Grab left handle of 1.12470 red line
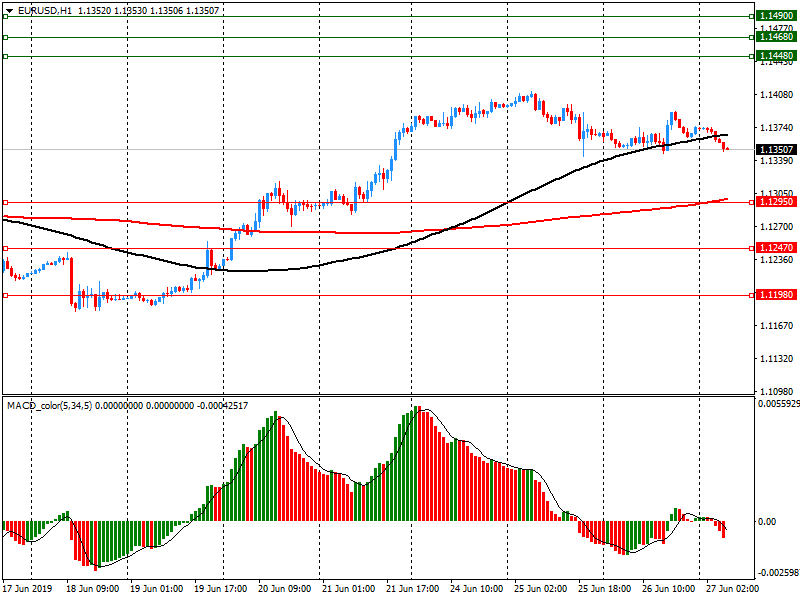 tap(6, 248)
